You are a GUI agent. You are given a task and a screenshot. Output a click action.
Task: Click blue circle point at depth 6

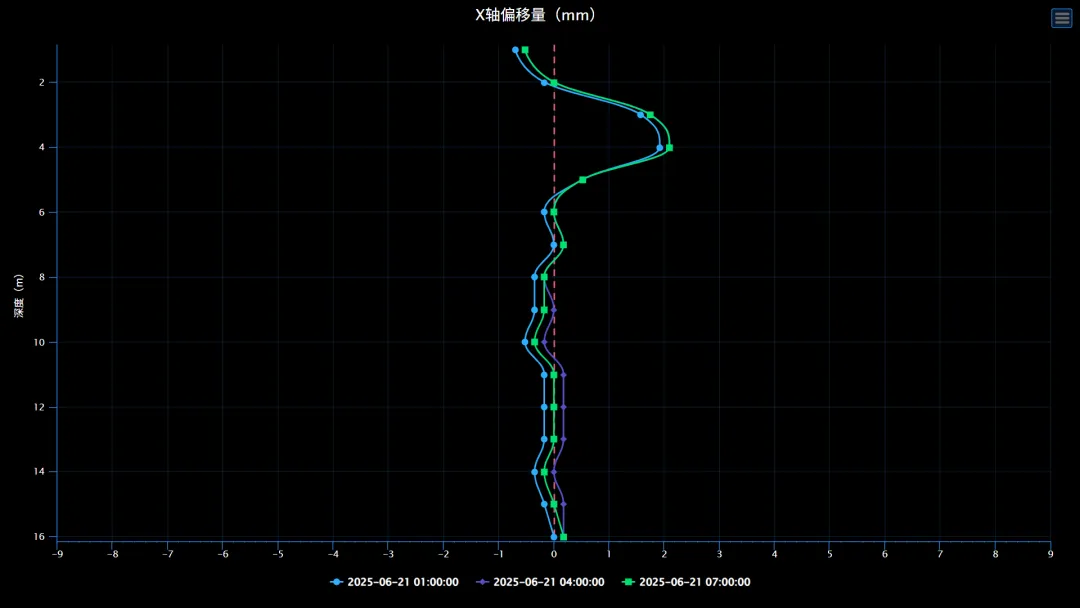[x=544, y=212]
